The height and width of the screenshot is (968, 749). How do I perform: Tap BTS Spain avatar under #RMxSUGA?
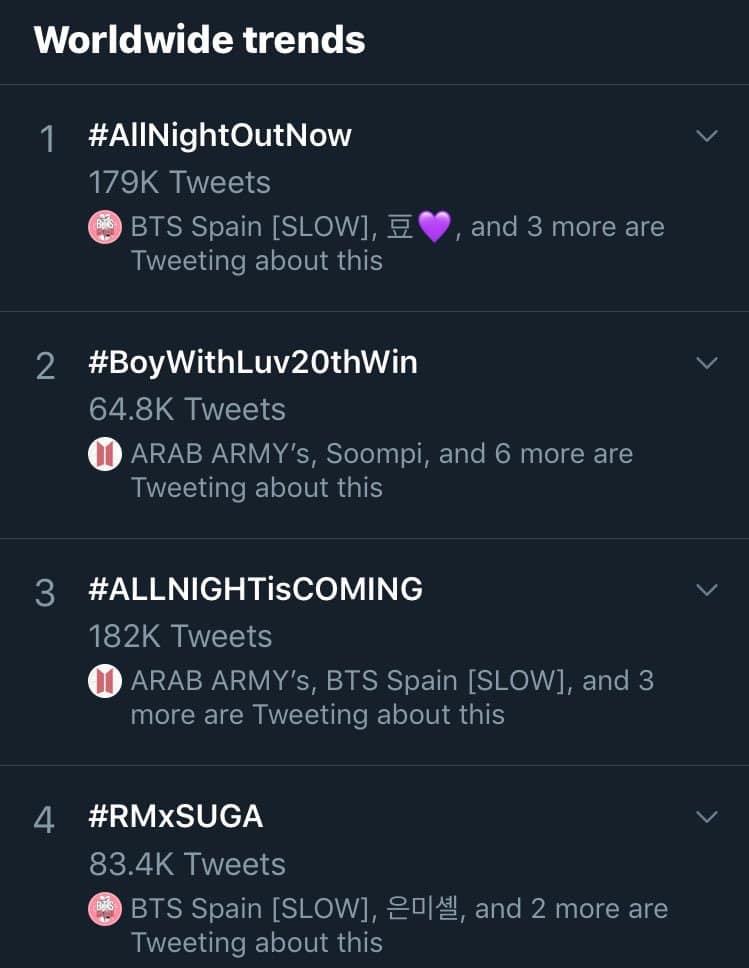pos(105,909)
